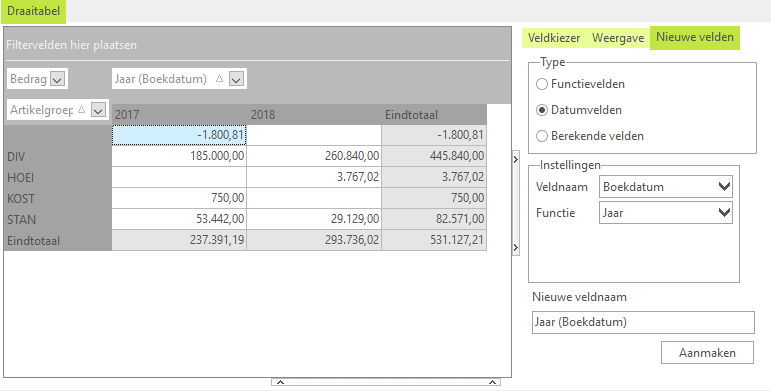This screenshot has height=391, width=771.
Task: Select the Datumvelden radio button
Action: coord(542,110)
